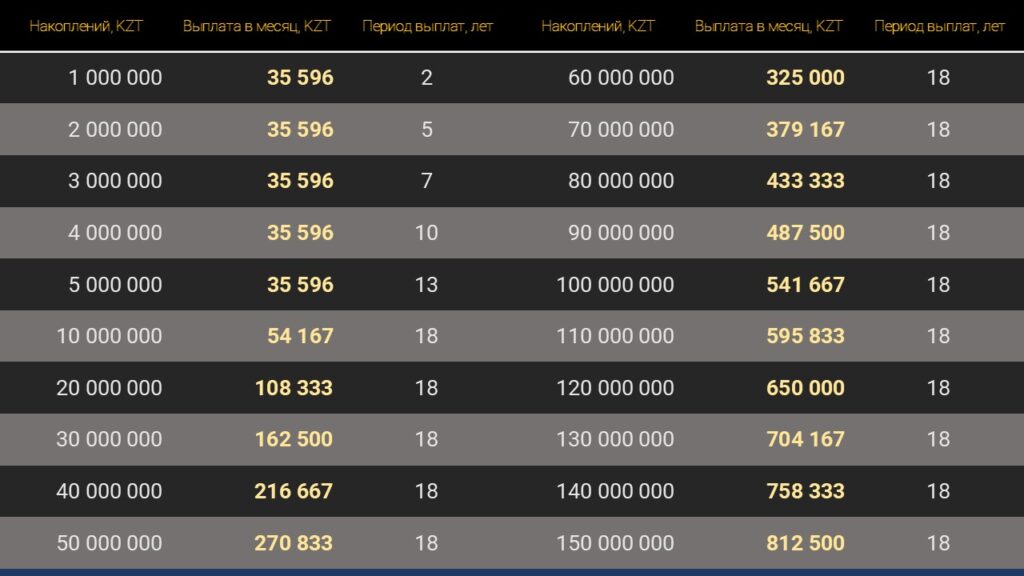Select the 150 000 000 savings amount
The width and height of the screenshot is (1024, 576).
(615, 543)
